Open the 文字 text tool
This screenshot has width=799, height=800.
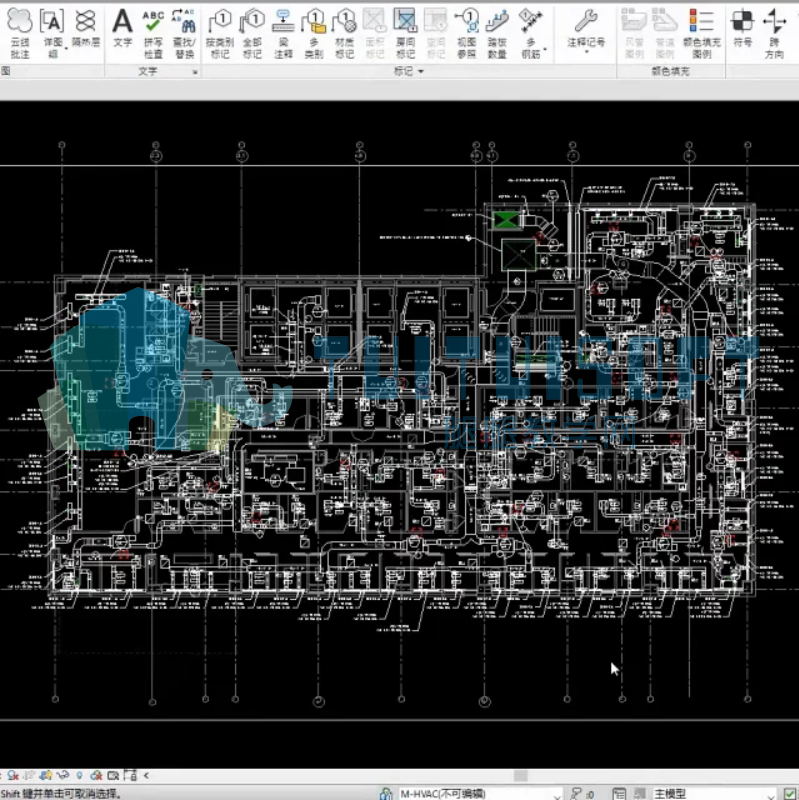coord(122,29)
